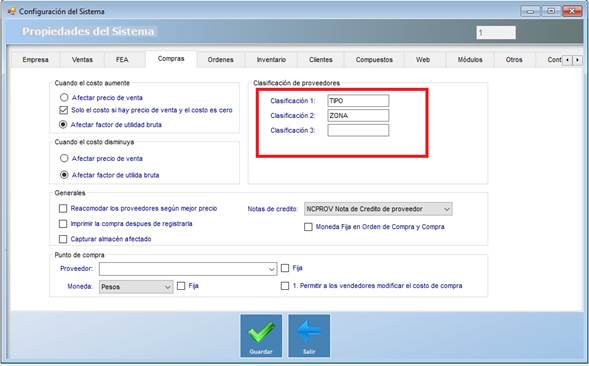Open the Moneda Pesos dropdown
The image size is (589, 366).
click(136, 287)
